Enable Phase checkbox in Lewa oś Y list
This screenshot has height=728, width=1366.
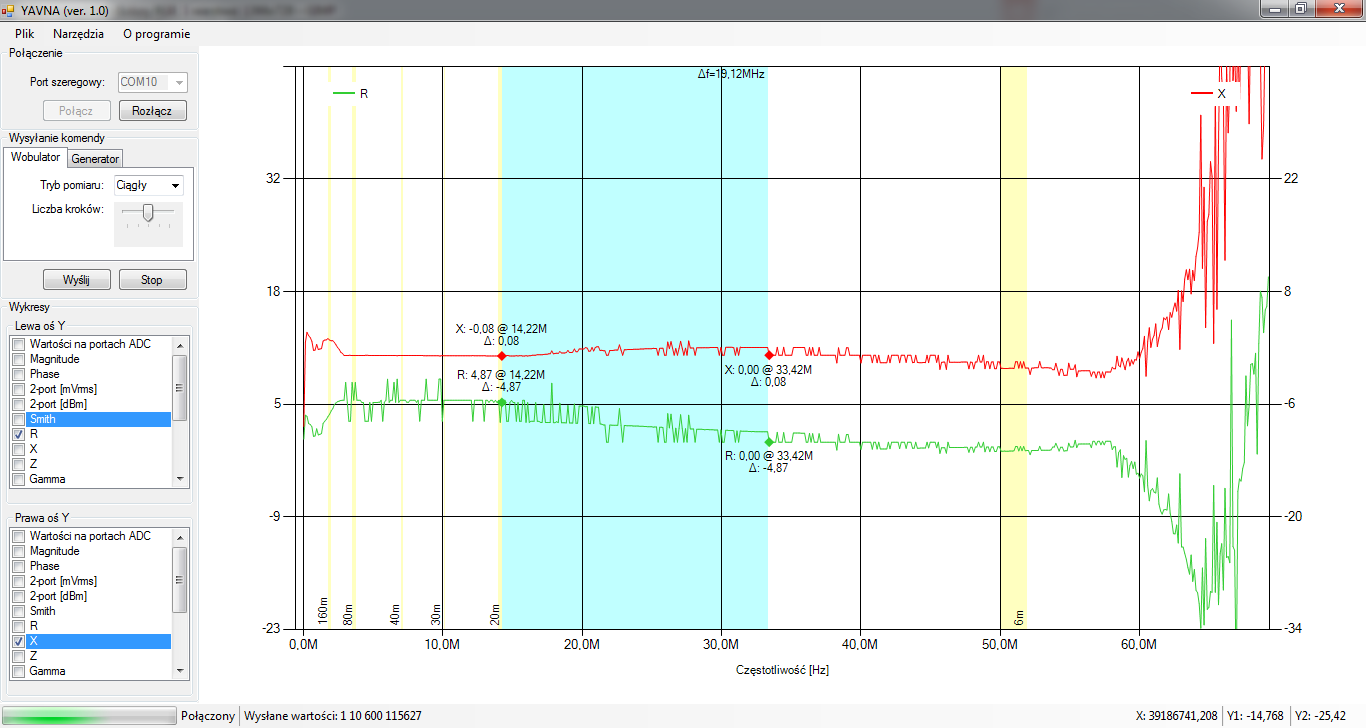click(x=18, y=374)
